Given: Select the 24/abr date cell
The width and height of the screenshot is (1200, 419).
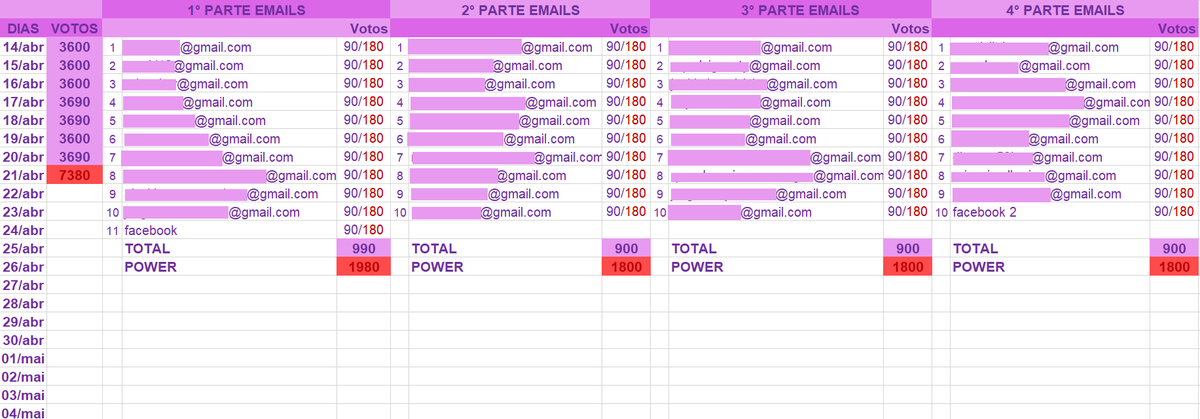Looking at the screenshot, I should pos(23,231).
